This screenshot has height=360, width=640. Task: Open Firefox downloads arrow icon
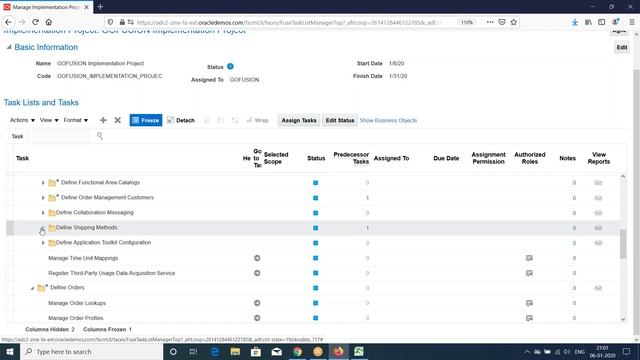click(x=575, y=22)
